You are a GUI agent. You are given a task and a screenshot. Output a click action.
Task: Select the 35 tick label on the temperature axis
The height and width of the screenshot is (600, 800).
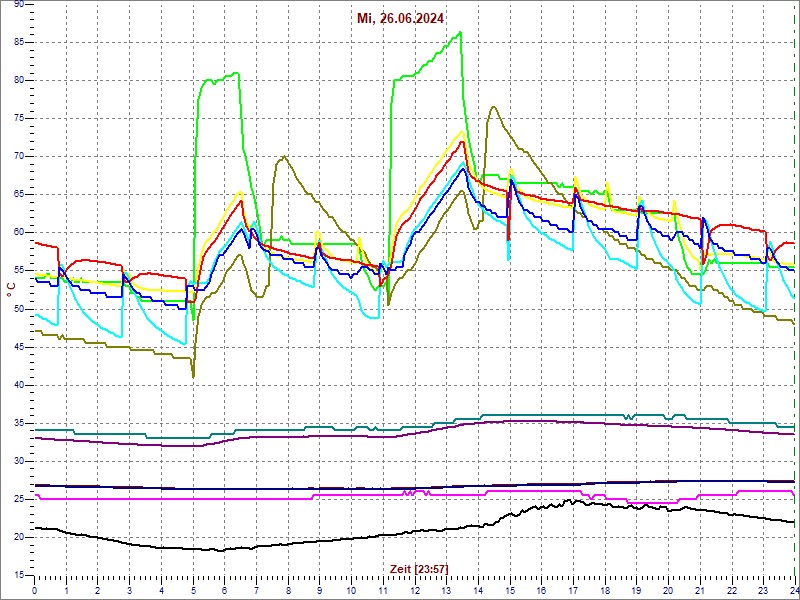tap(18, 423)
